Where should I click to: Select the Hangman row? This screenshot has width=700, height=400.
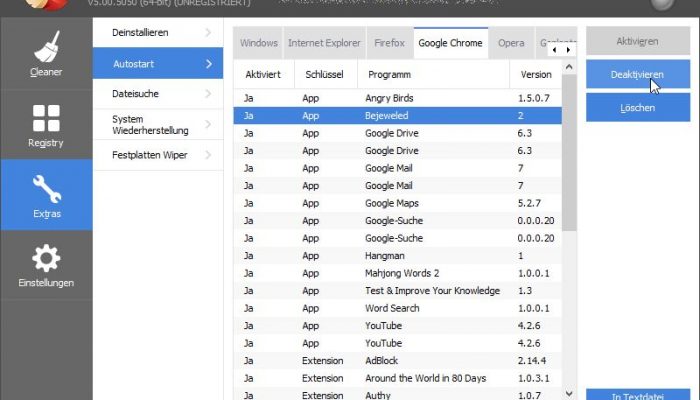397,256
